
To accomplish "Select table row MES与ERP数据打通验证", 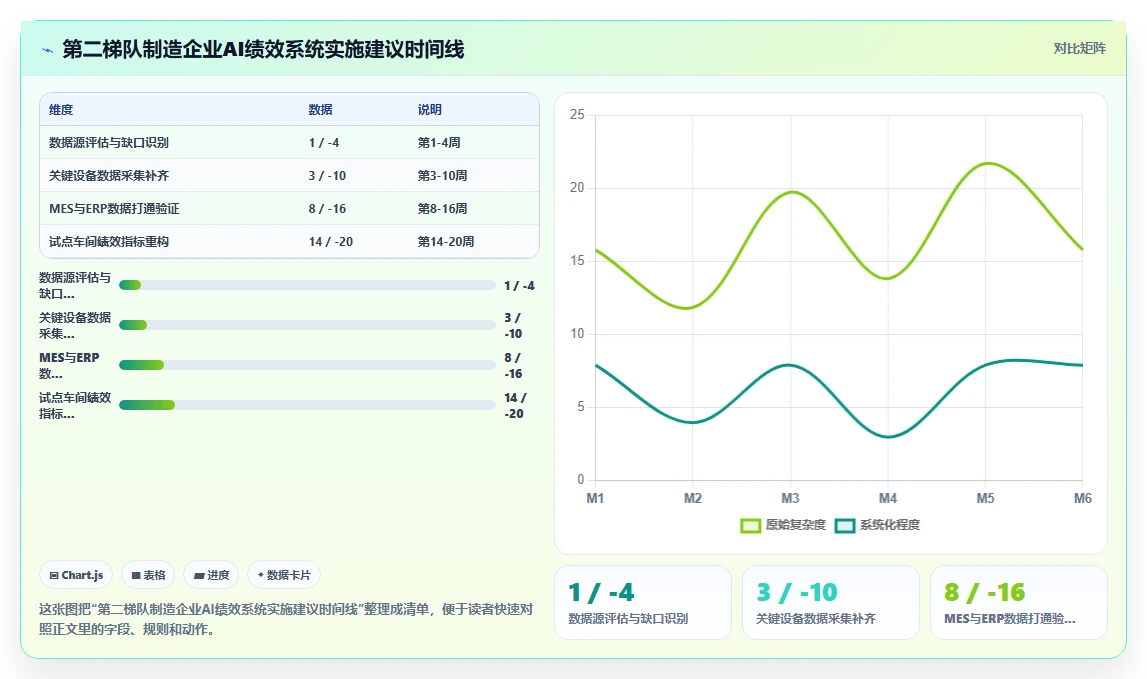I will pyautogui.click(x=290, y=209).
